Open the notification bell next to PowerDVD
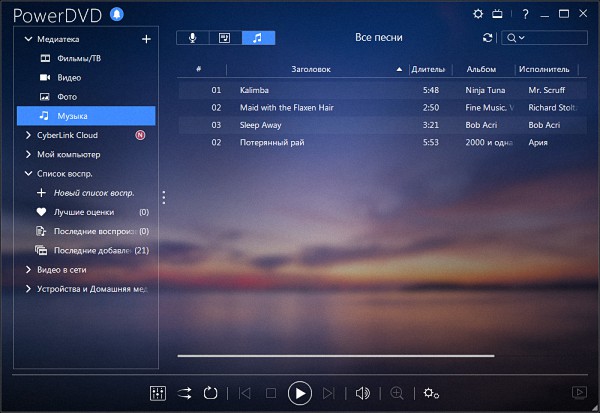The image size is (600, 413). (117, 15)
